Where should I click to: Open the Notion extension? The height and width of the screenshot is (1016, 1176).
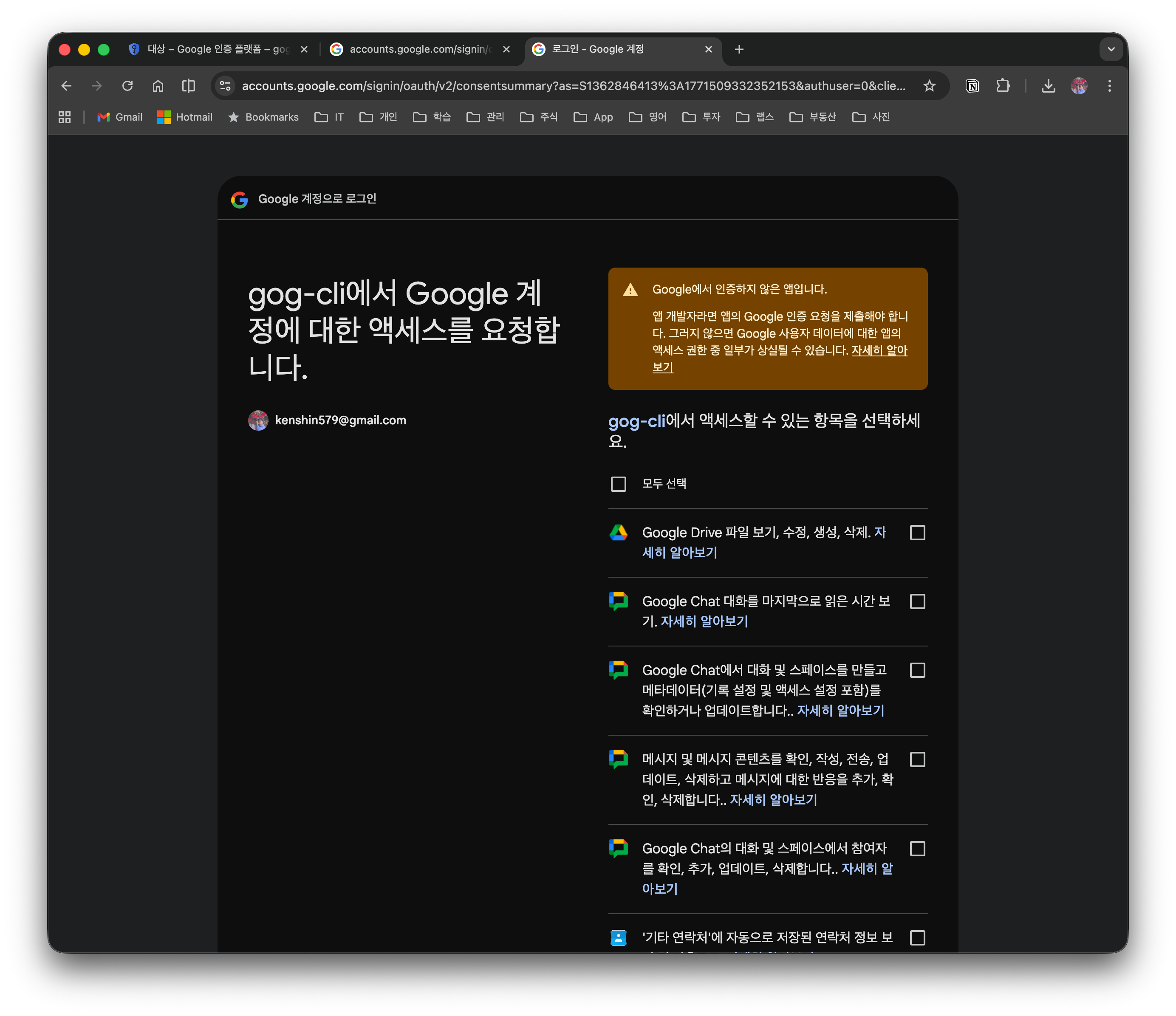pyautogui.click(x=972, y=86)
